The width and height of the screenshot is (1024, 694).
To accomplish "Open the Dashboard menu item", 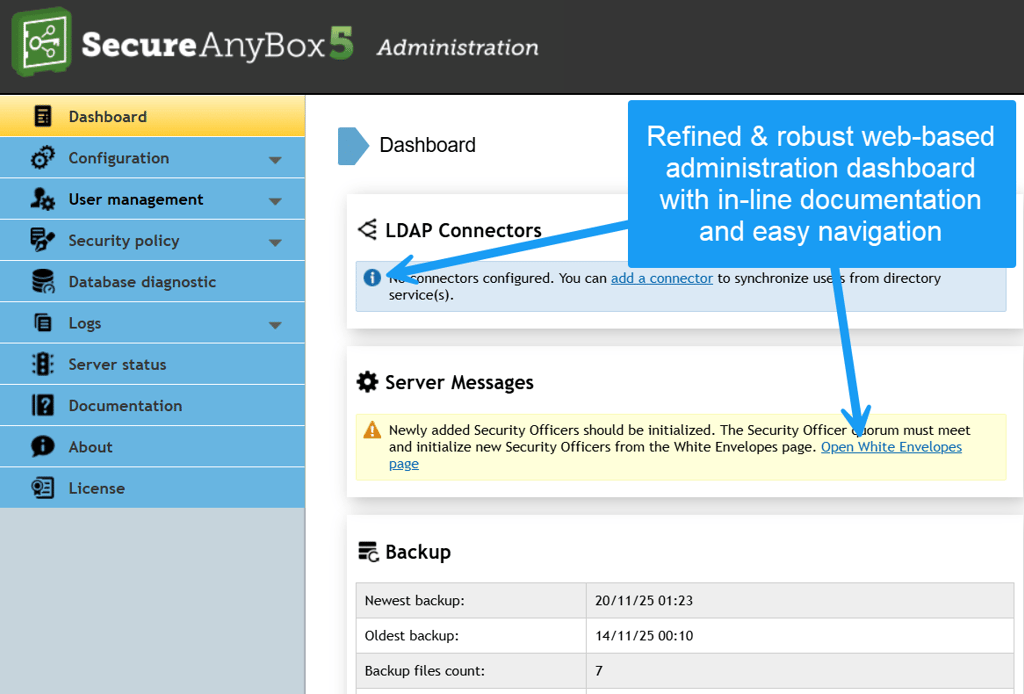I will (152, 116).
